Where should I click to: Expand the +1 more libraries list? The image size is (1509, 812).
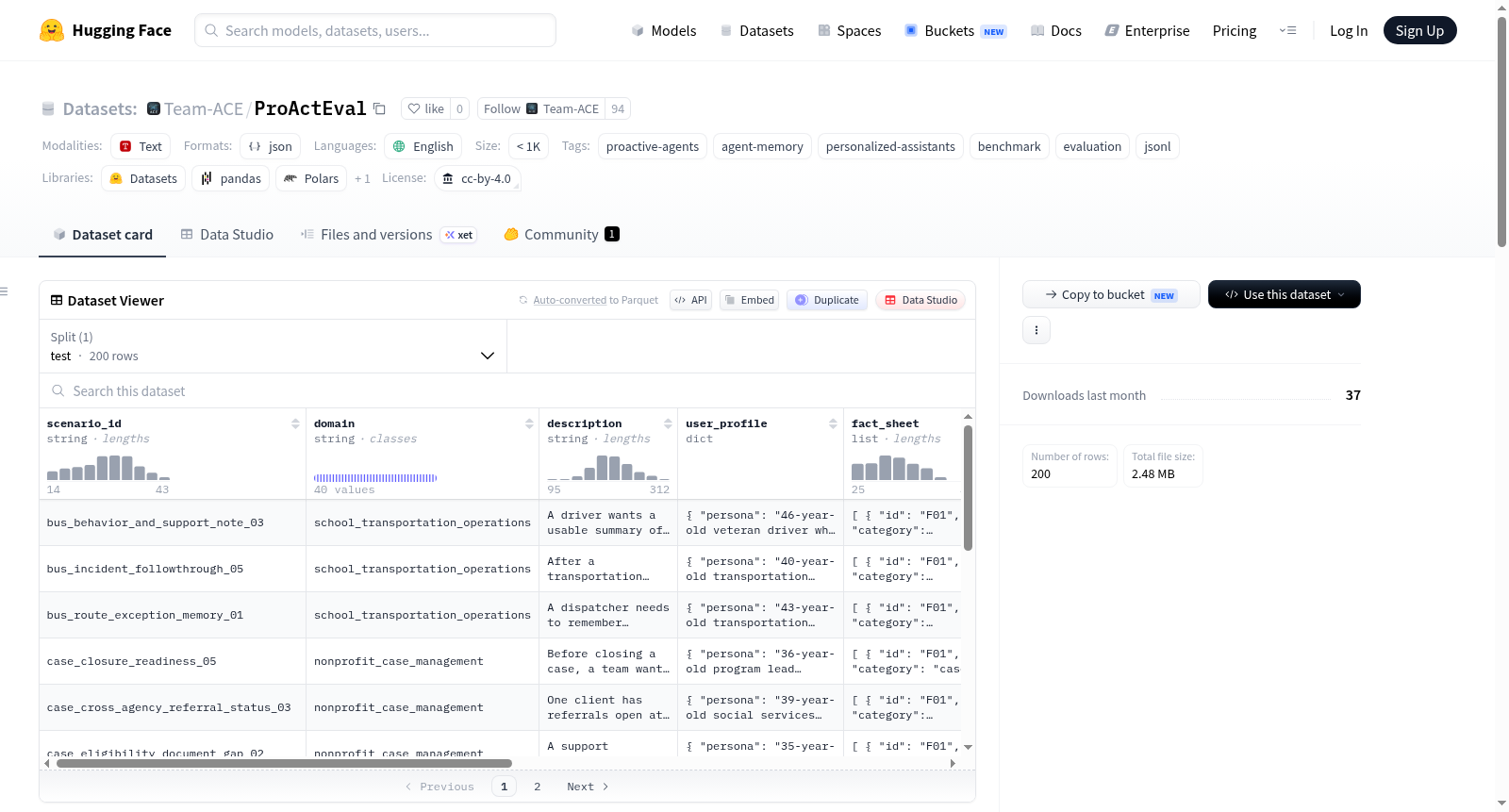pyautogui.click(x=362, y=178)
